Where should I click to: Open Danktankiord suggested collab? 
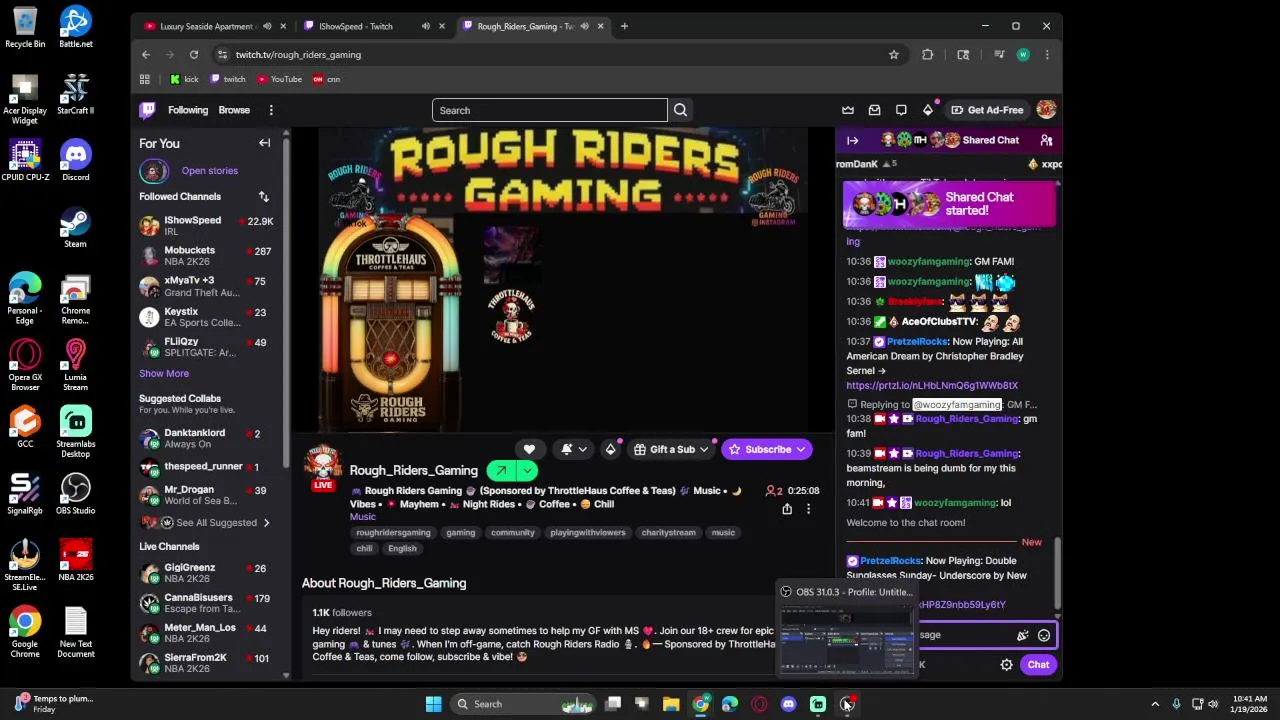point(206,438)
